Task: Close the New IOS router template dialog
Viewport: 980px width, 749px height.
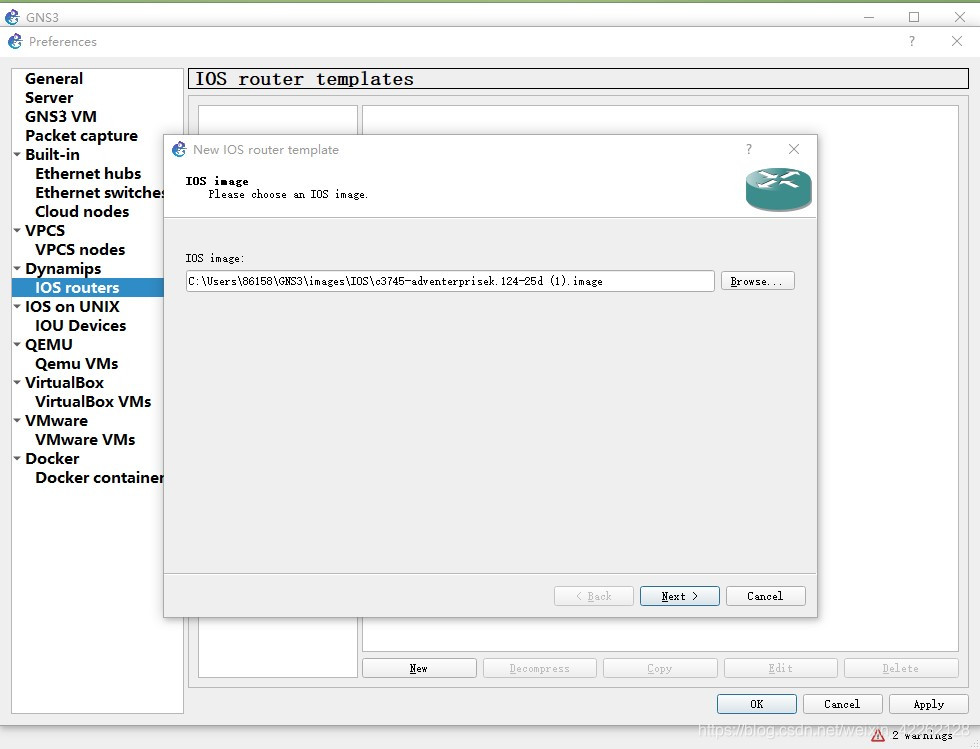Action: coord(794,149)
